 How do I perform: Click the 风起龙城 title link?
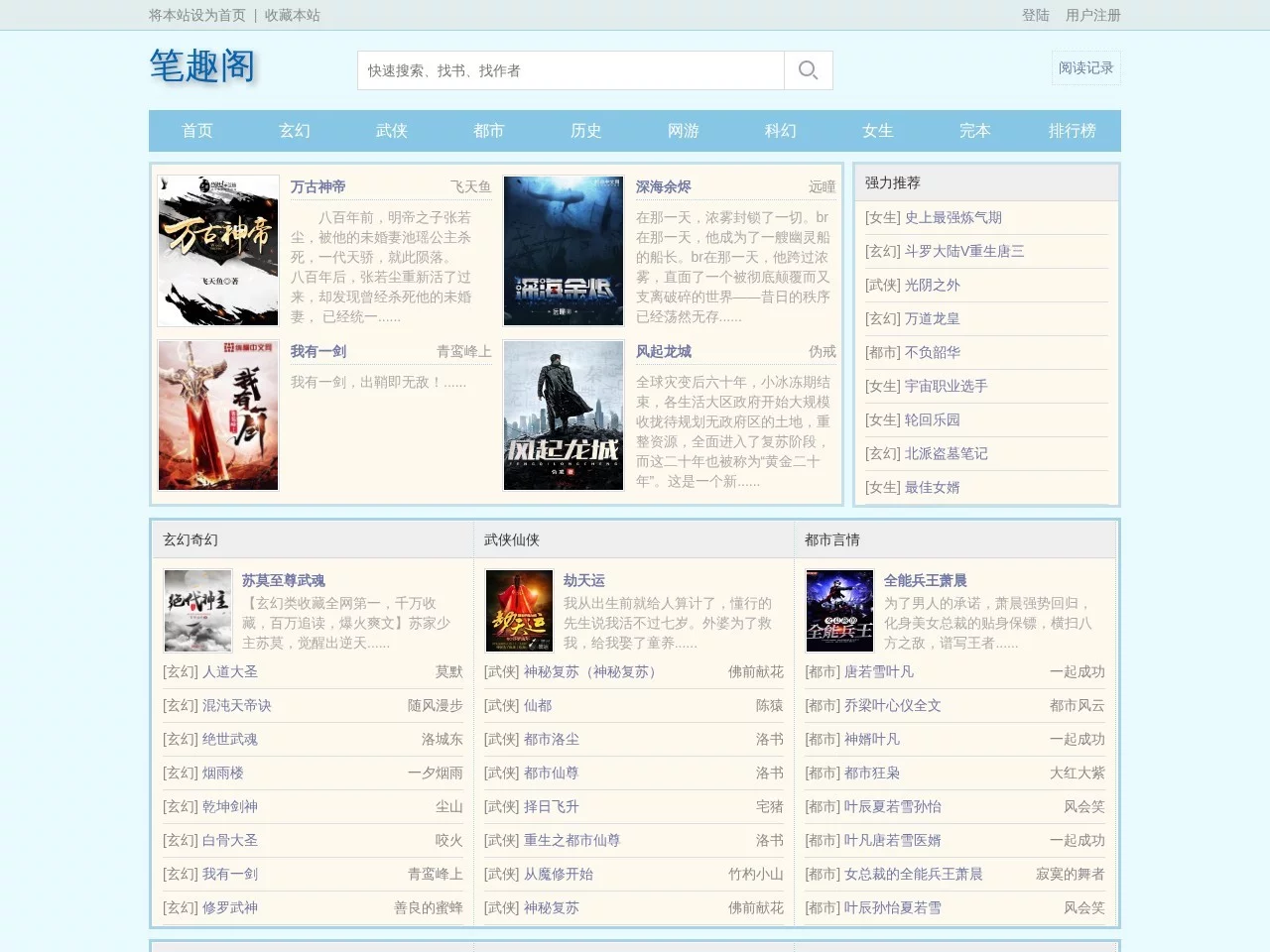[x=664, y=351]
